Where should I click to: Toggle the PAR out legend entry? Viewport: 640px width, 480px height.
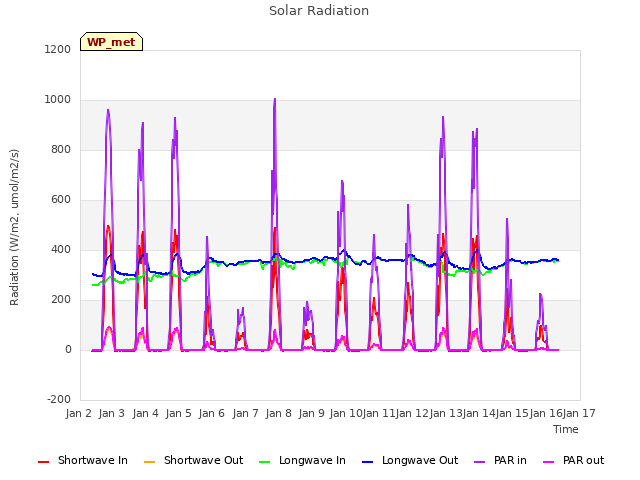[573, 460]
